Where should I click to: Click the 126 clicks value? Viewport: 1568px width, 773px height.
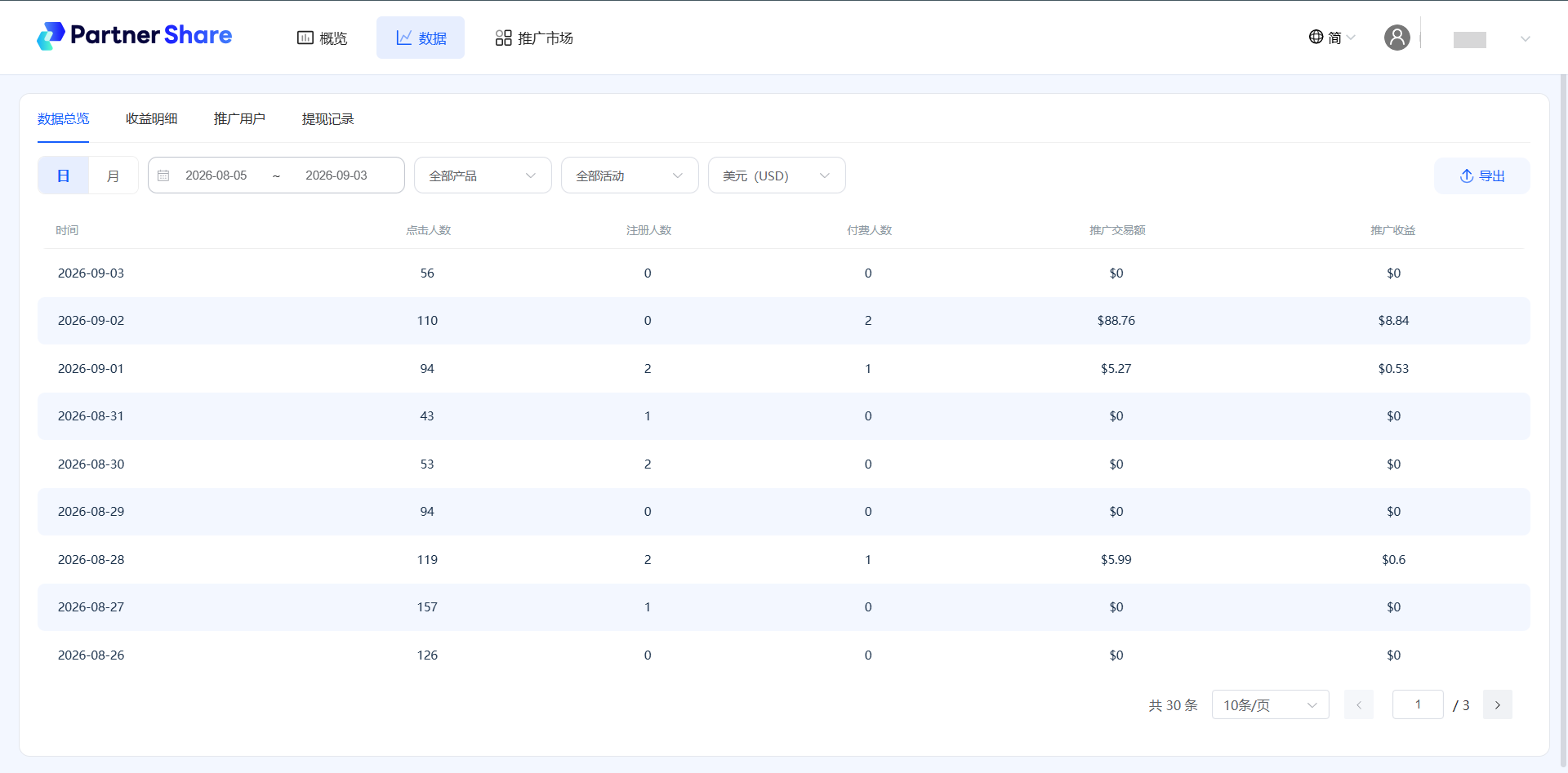[x=427, y=655]
